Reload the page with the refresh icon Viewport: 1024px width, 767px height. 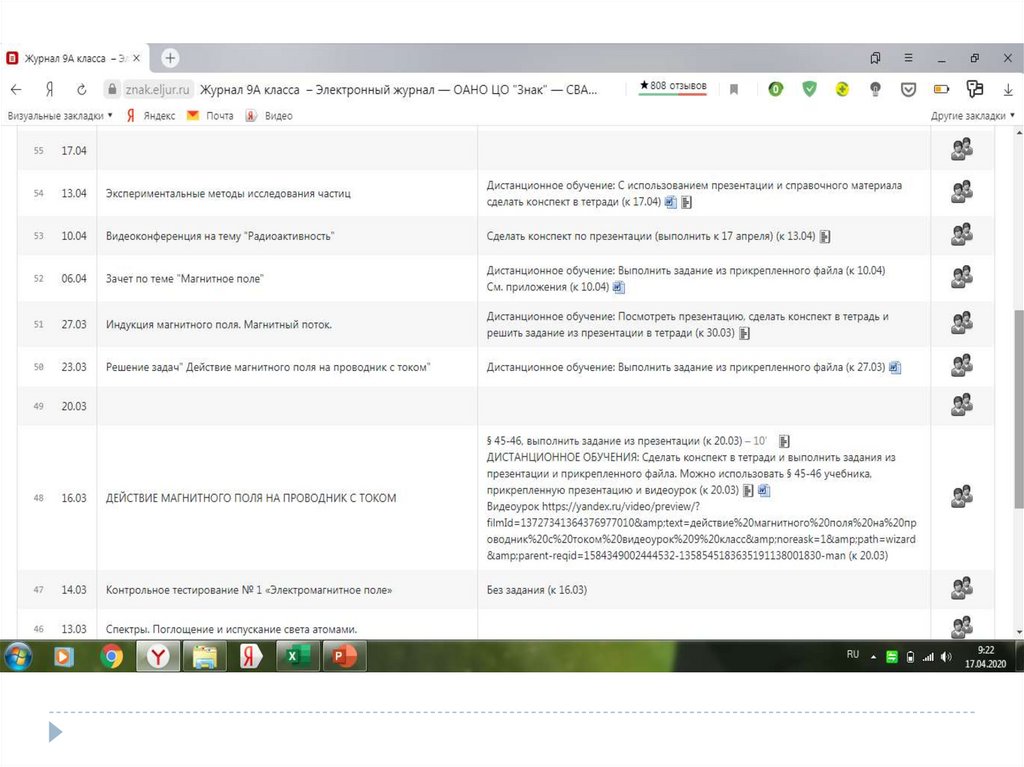click(x=81, y=89)
